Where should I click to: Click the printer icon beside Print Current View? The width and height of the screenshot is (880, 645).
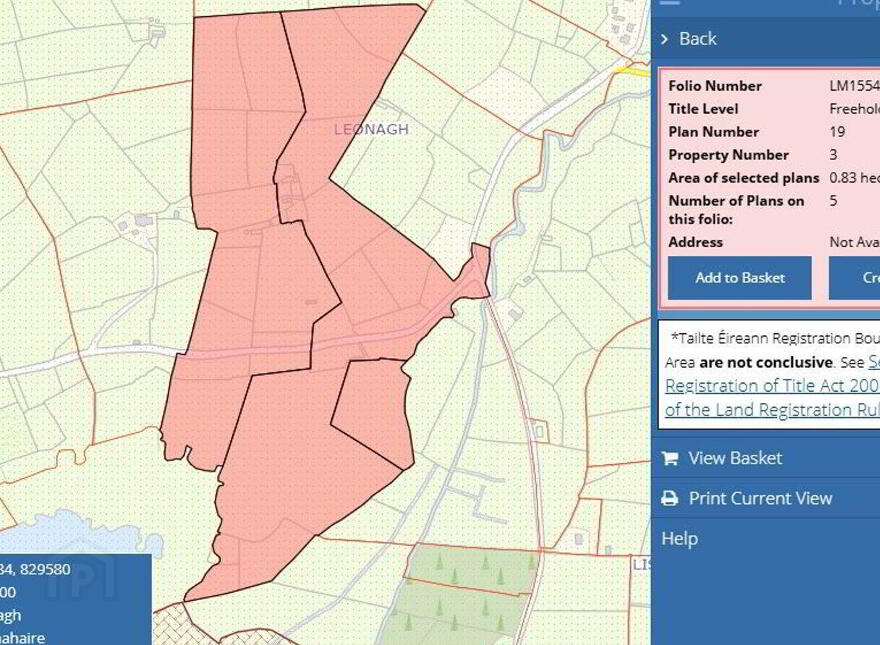[x=670, y=498]
